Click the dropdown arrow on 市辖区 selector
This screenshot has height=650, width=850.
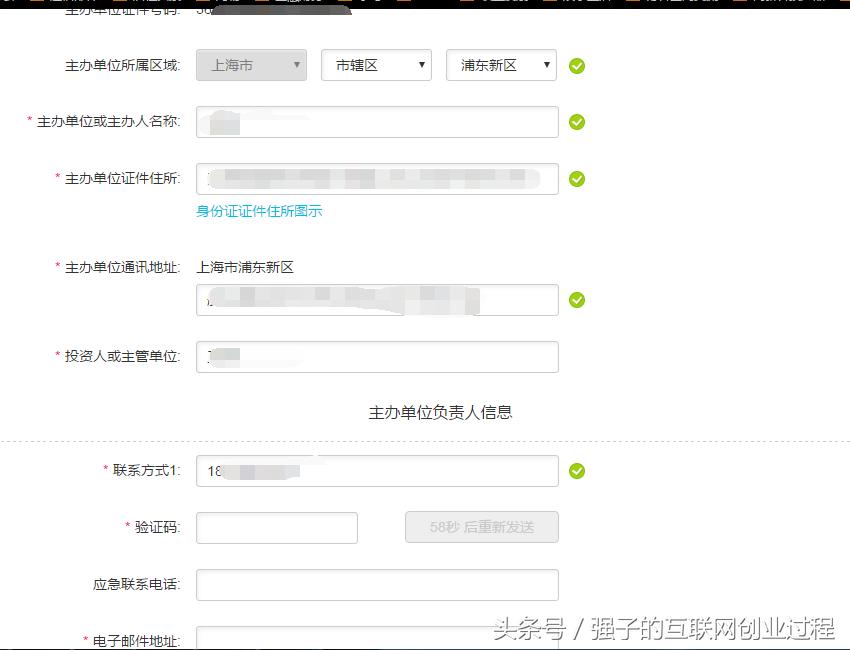(x=420, y=65)
